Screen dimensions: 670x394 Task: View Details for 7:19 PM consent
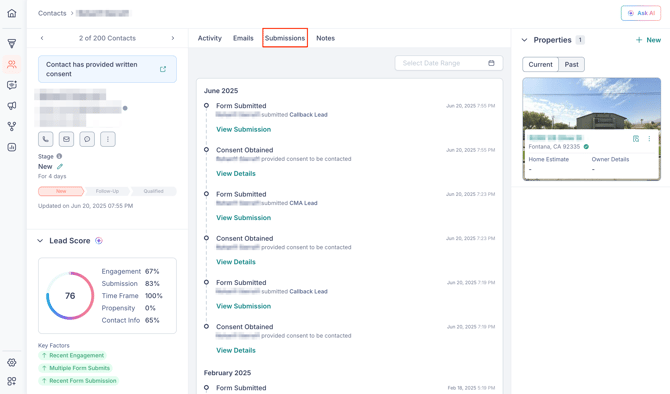click(236, 350)
